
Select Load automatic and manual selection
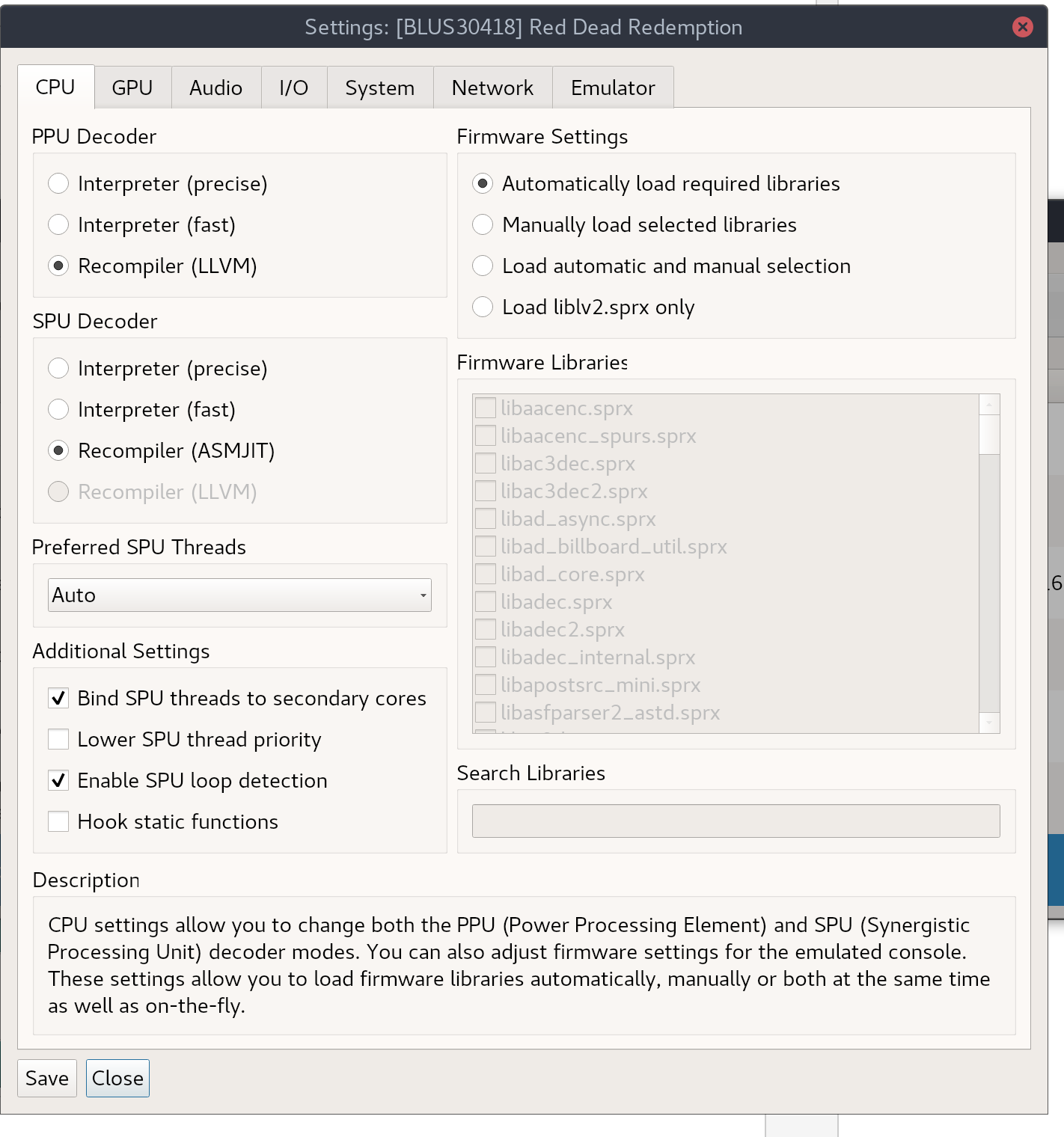click(x=661, y=266)
